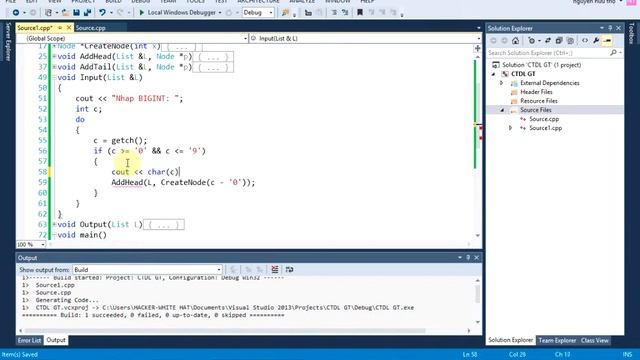Screen dimensions: 640x360
Task: Expand the collapsed AddTail function
Action: pyautogui.click(x=54, y=67)
